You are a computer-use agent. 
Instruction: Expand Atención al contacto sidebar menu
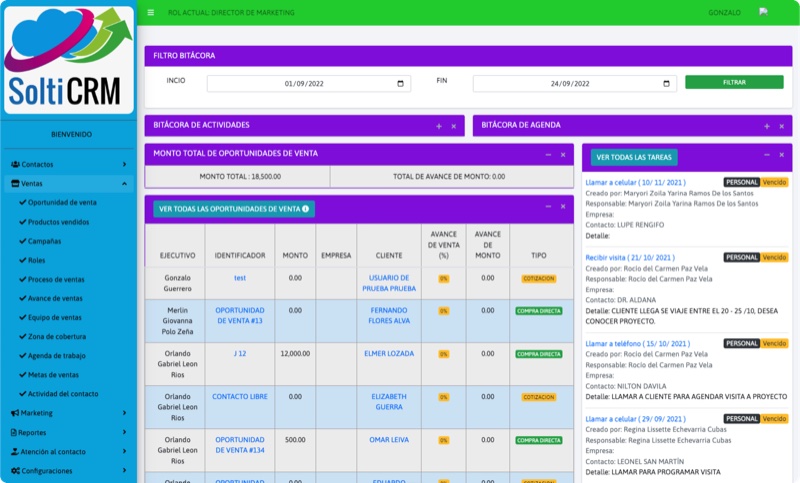69,451
